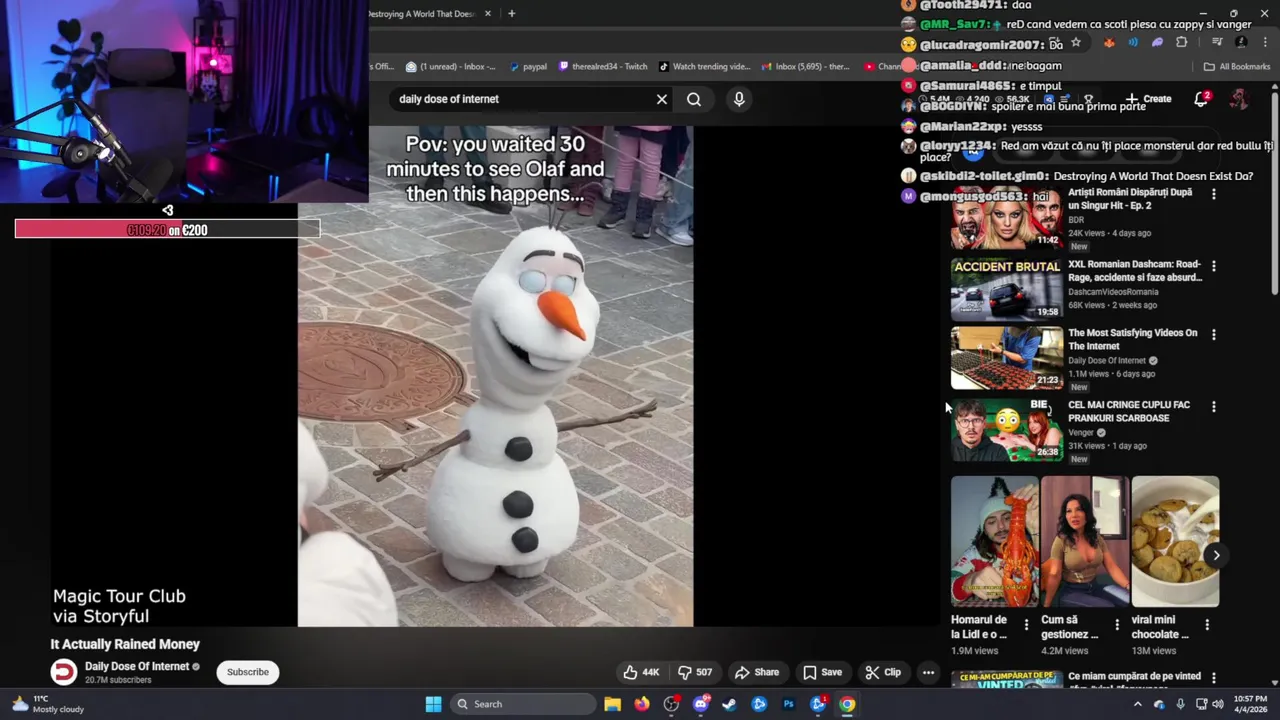This screenshot has width=1280, height=720.
Task: Open options for Most Satisfying Videos
Action: (1214, 335)
